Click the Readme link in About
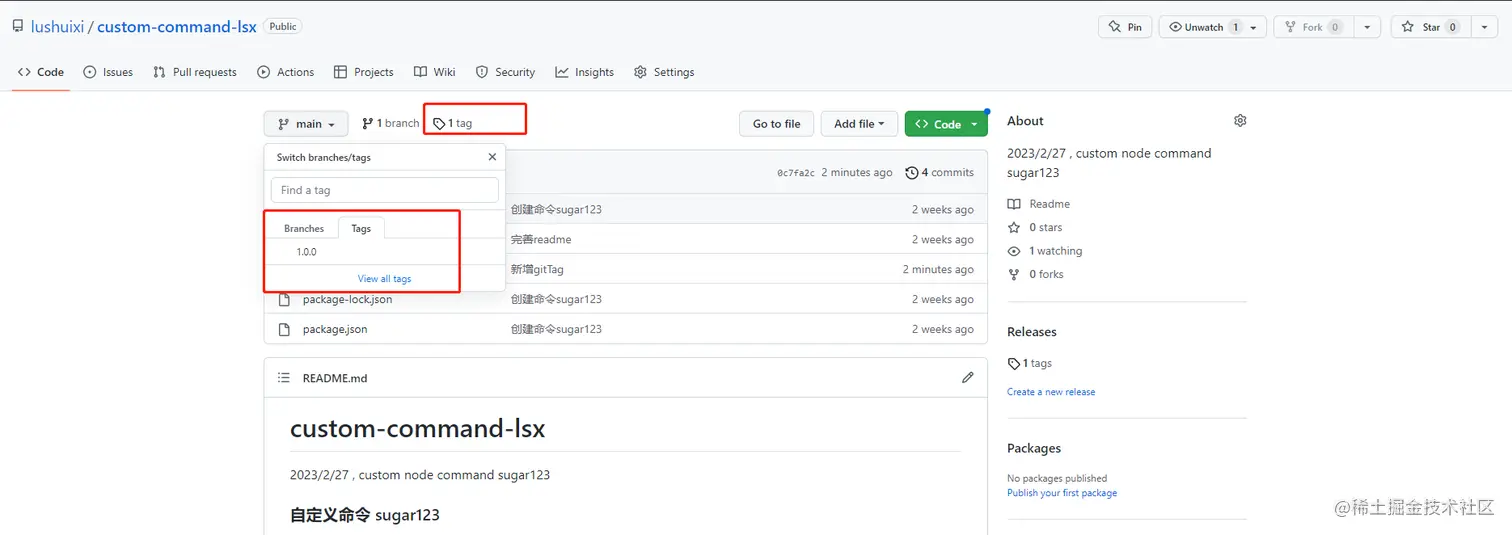This screenshot has height=535, width=1512. coord(1039,204)
